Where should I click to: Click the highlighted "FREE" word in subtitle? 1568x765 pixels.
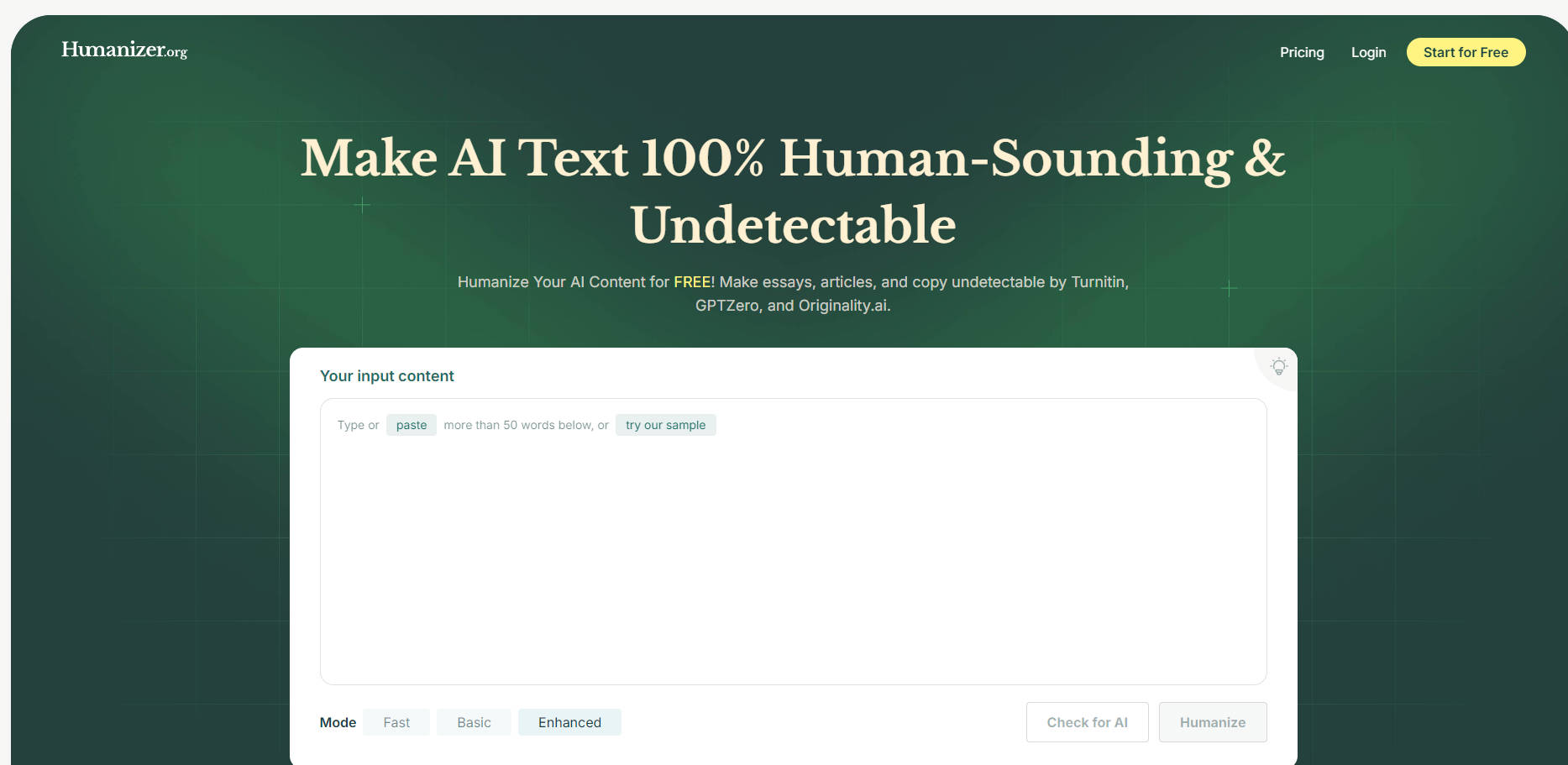pos(692,282)
